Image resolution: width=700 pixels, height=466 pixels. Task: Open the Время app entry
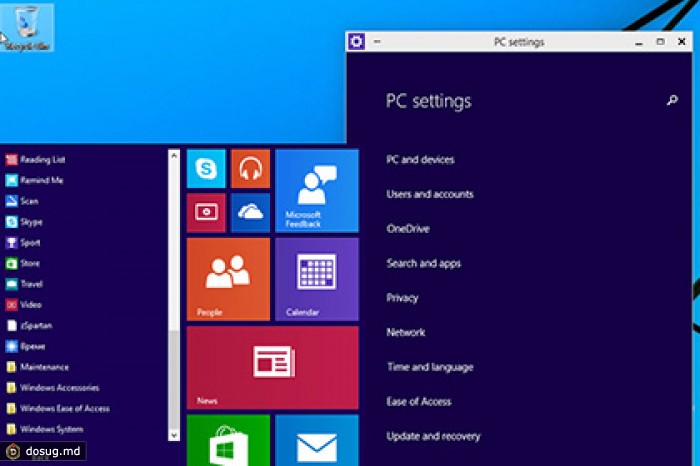[25, 346]
